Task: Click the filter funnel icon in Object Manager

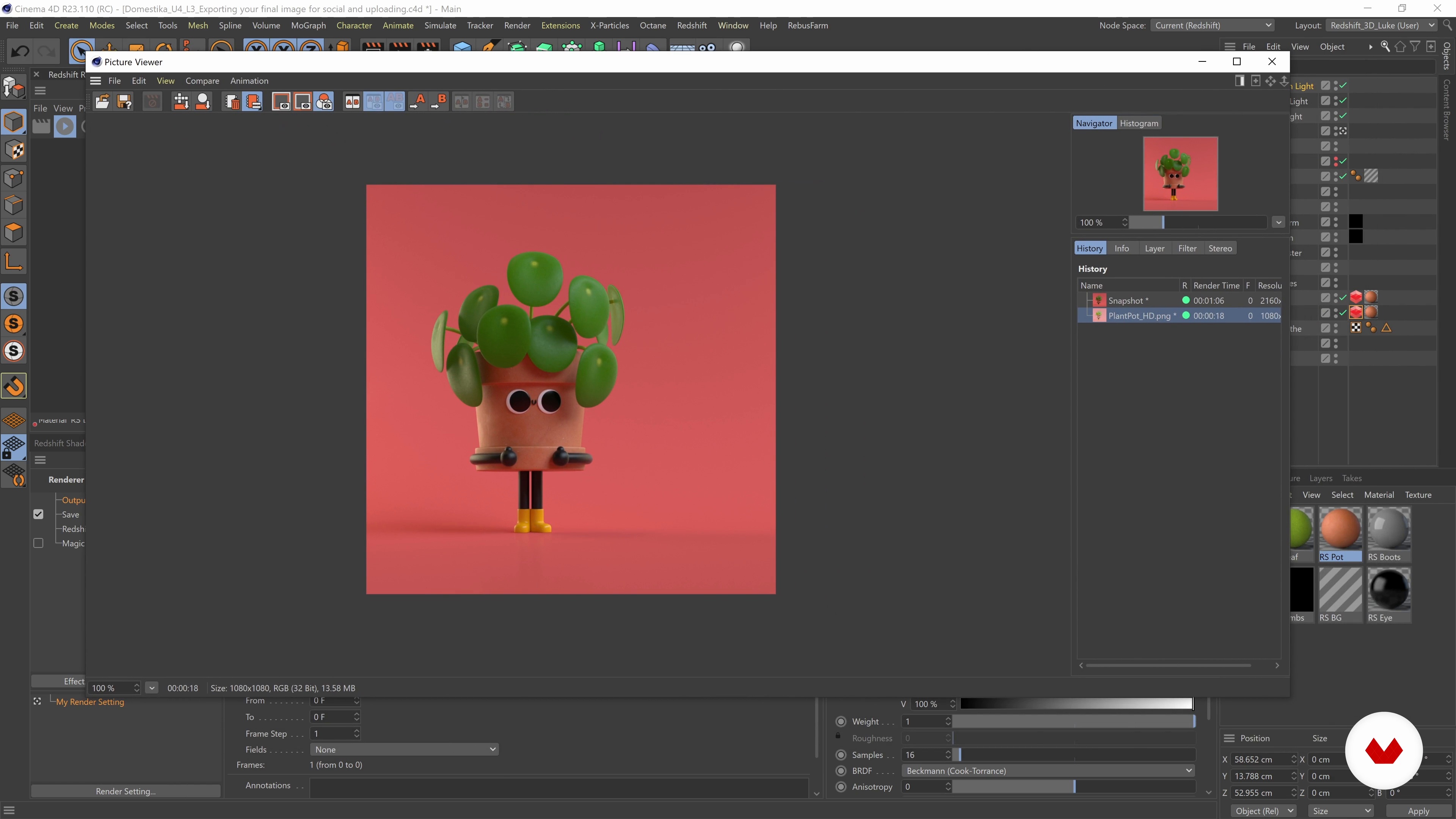Action: [1415, 47]
